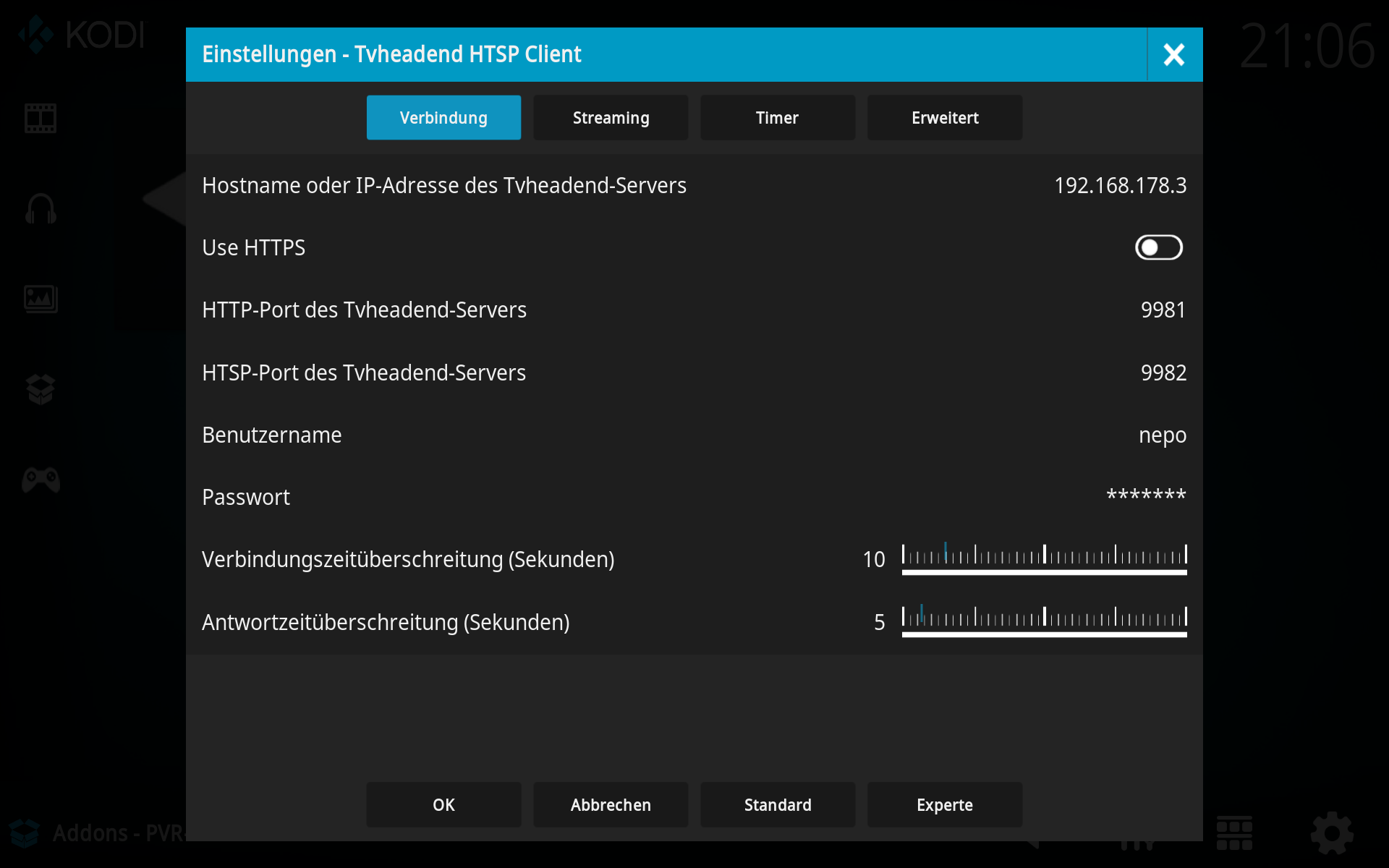This screenshot has width=1389, height=868.
Task: Select the Hostname oder IP-Adresse label
Action: pyautogui.click(x=444, y=185)
